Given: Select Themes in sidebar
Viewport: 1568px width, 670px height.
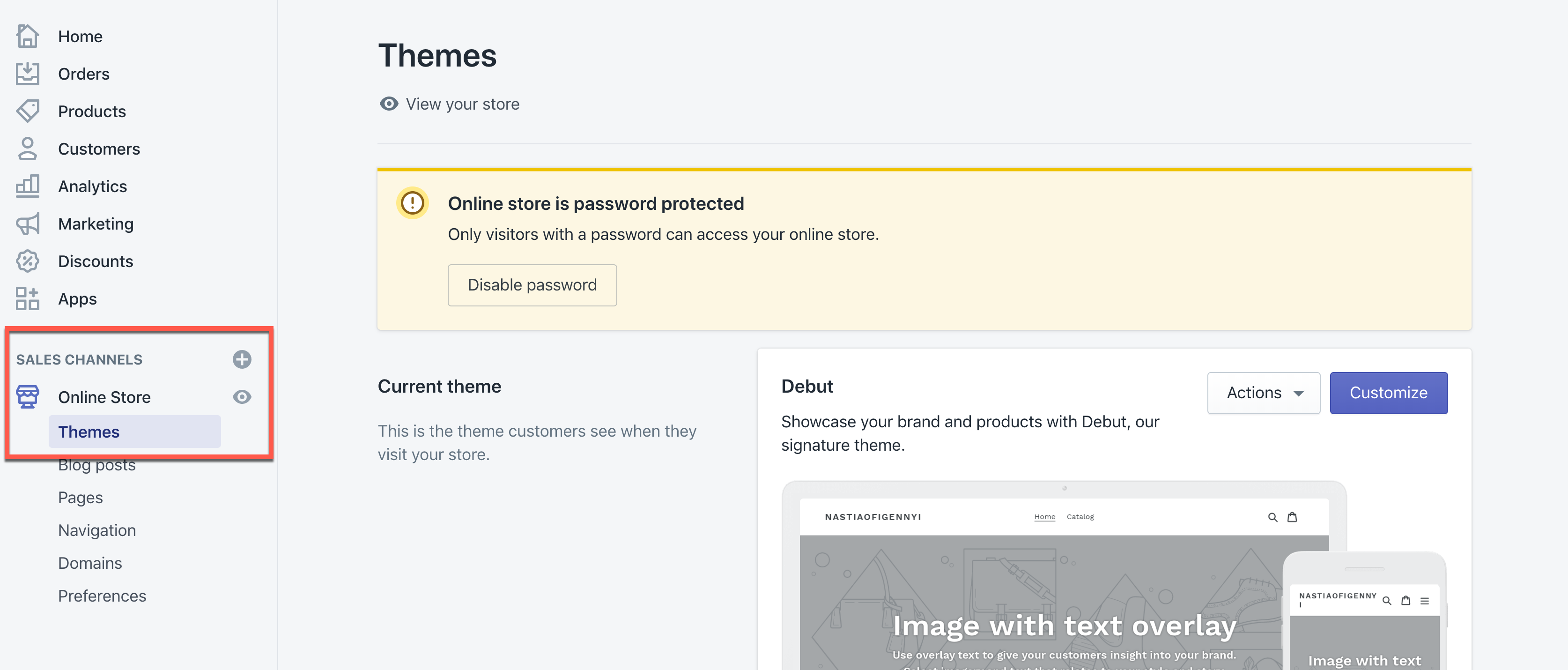Looking at the screenshot, I should [x=134, y=432].
